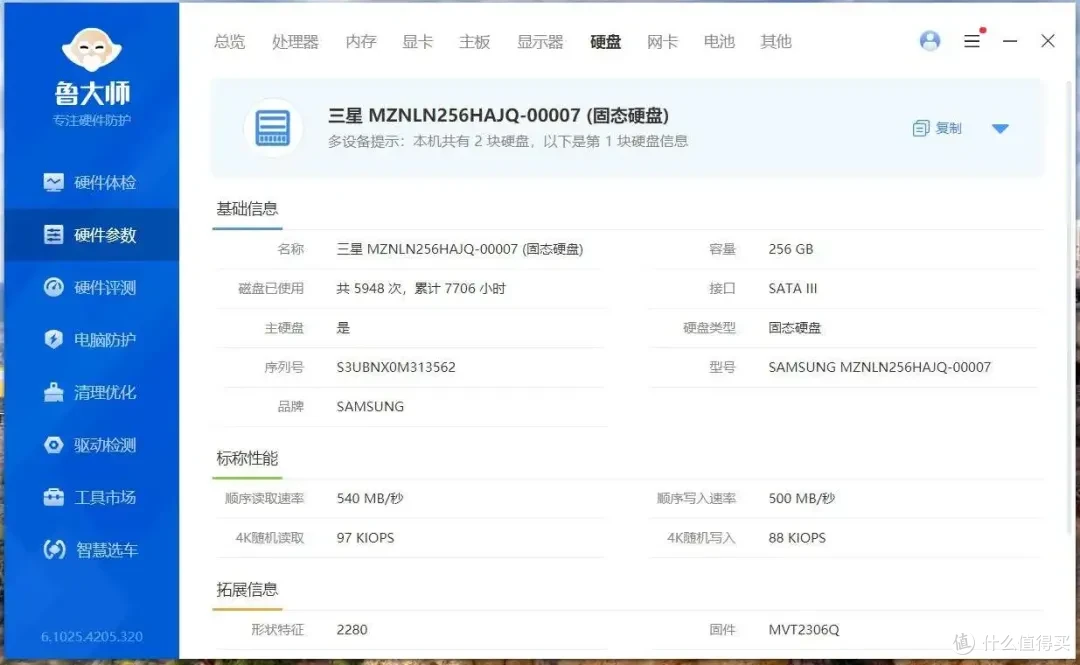Click the 标称性能 section heading
1080x665 pixels.
(247, 458)
